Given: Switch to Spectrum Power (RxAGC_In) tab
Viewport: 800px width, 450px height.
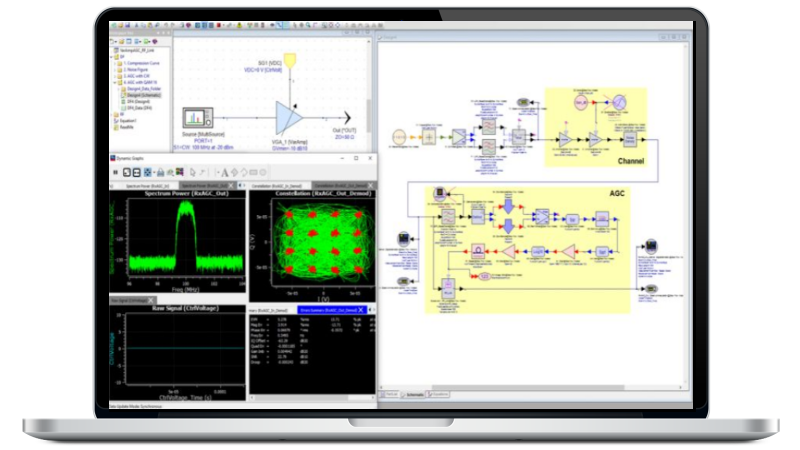Looking at the screenshot, I should pyautogui.click(x=147, y=186).
